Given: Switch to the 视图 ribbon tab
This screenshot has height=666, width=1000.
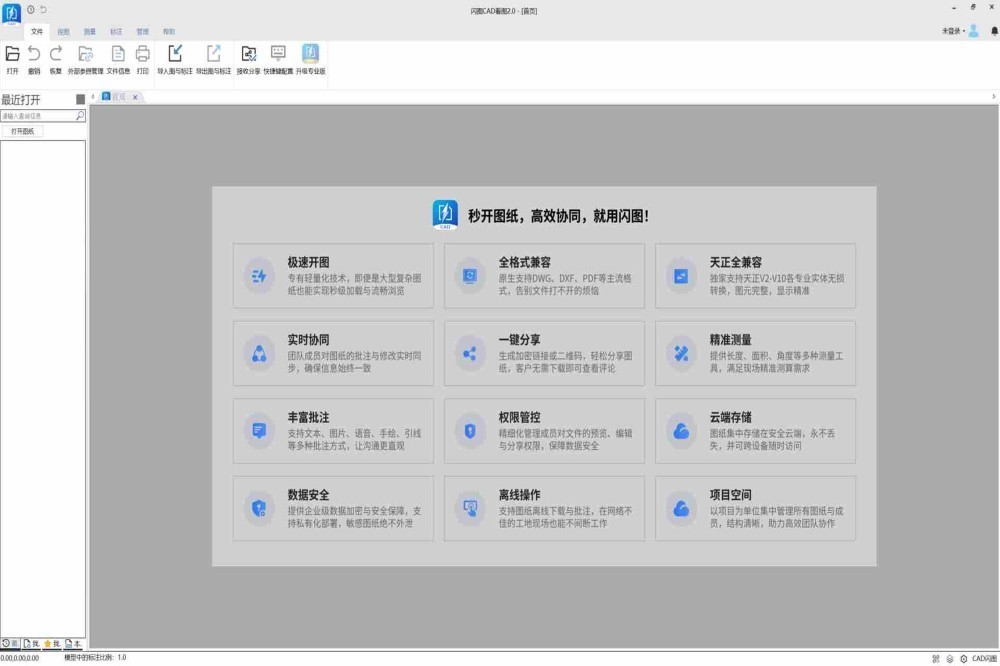Looking at the screenshot, I should tap(63, 31).
